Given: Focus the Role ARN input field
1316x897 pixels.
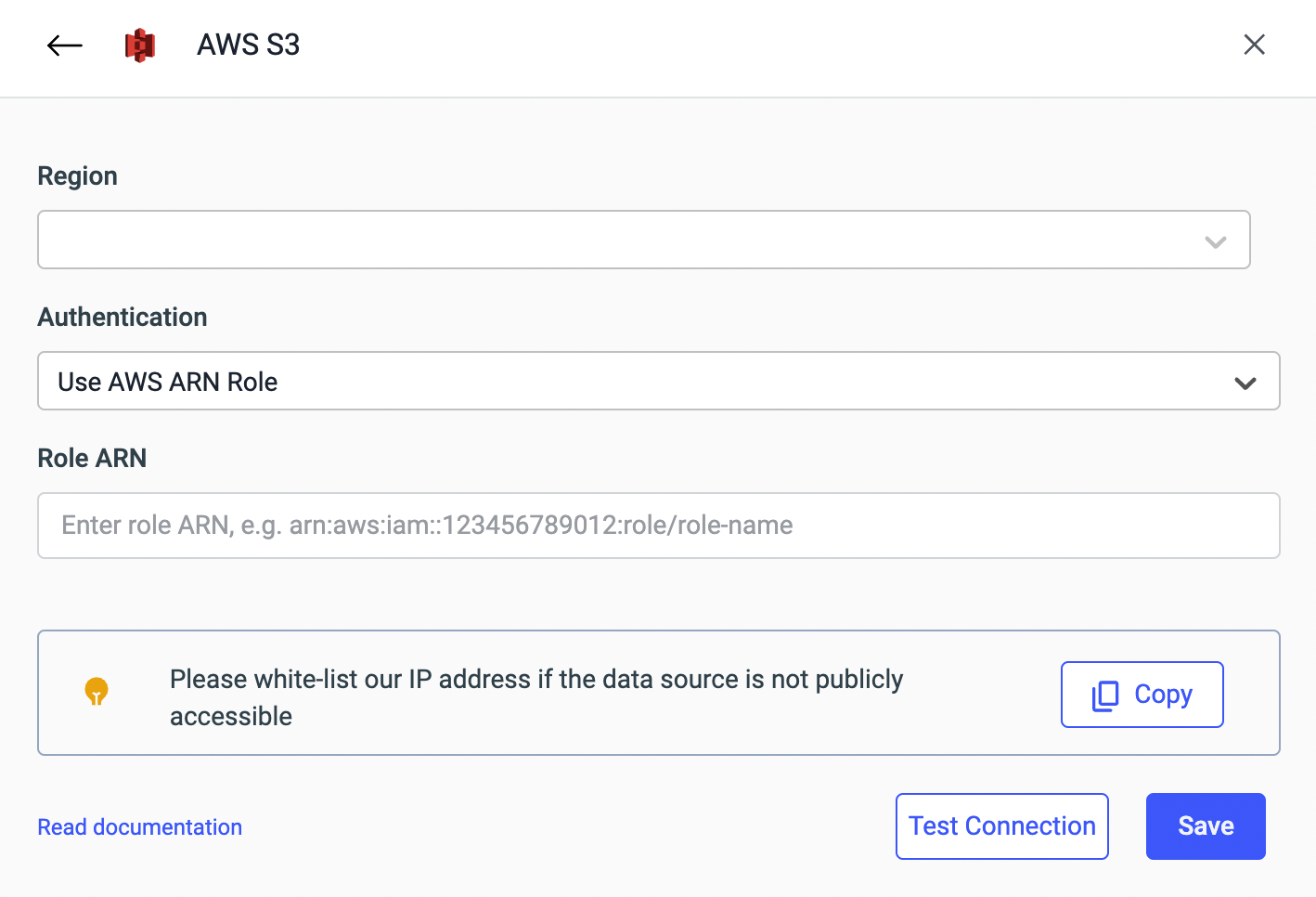Looking at the screenshot, I should [x=658, y=526].
